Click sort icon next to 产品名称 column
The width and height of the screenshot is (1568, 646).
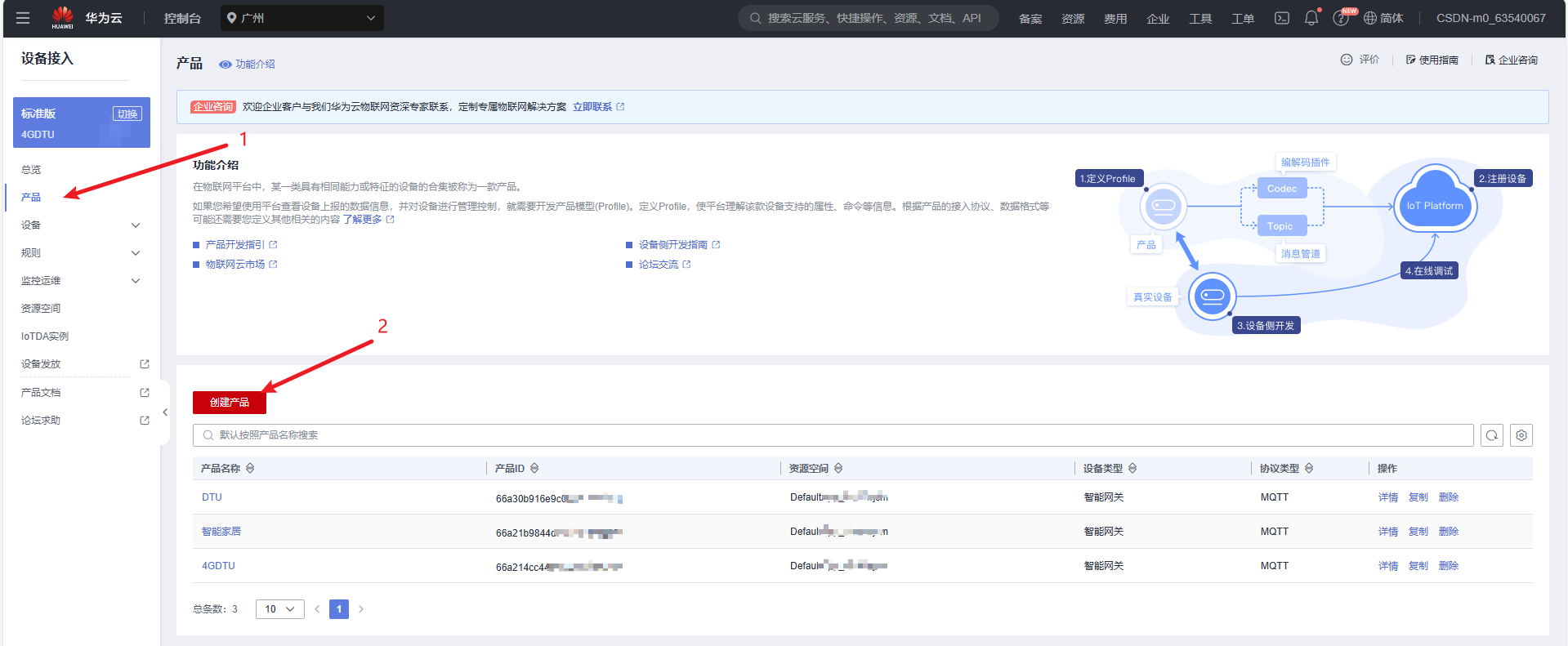(x=250, y=468)
